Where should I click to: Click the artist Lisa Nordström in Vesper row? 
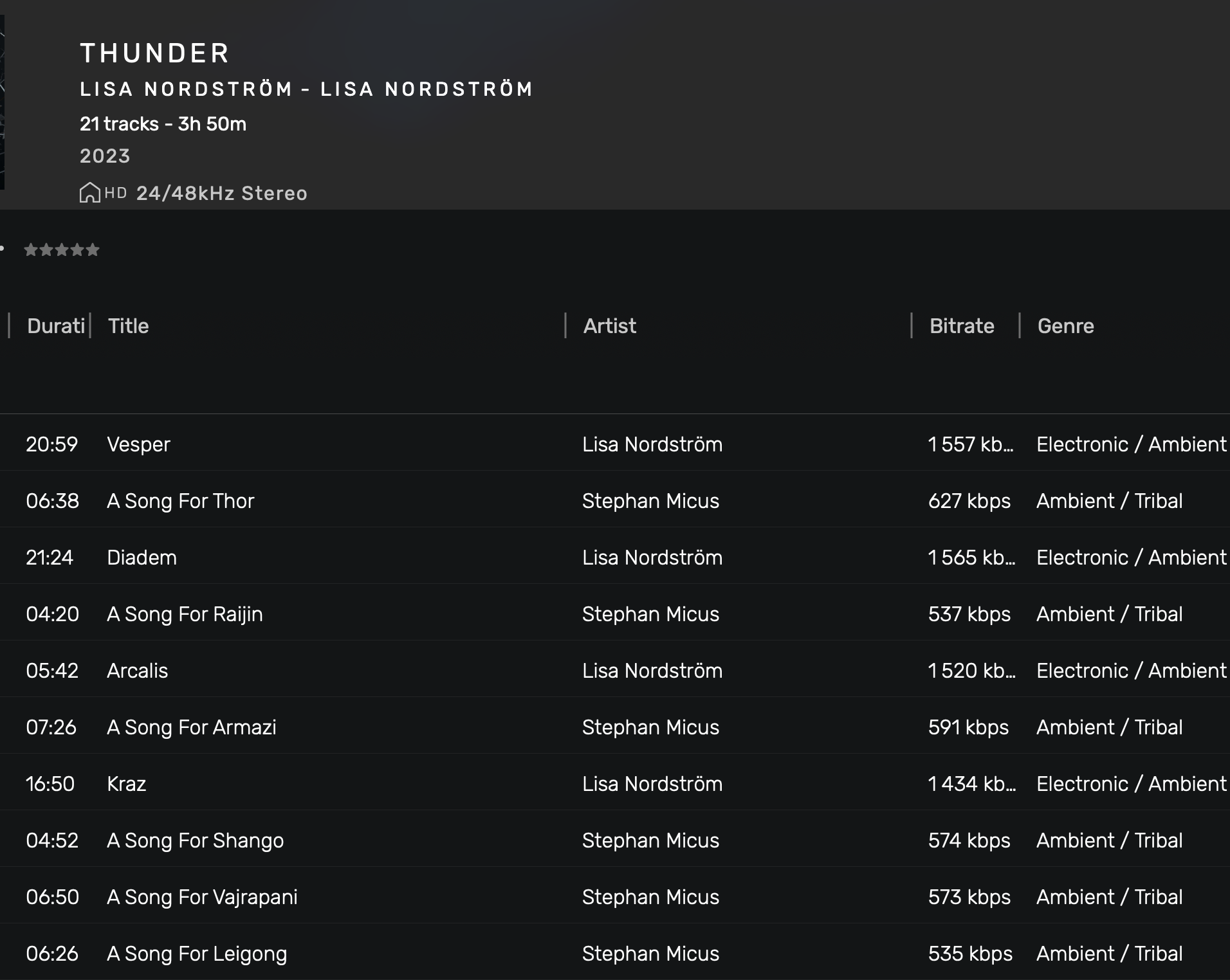[652, 444]
